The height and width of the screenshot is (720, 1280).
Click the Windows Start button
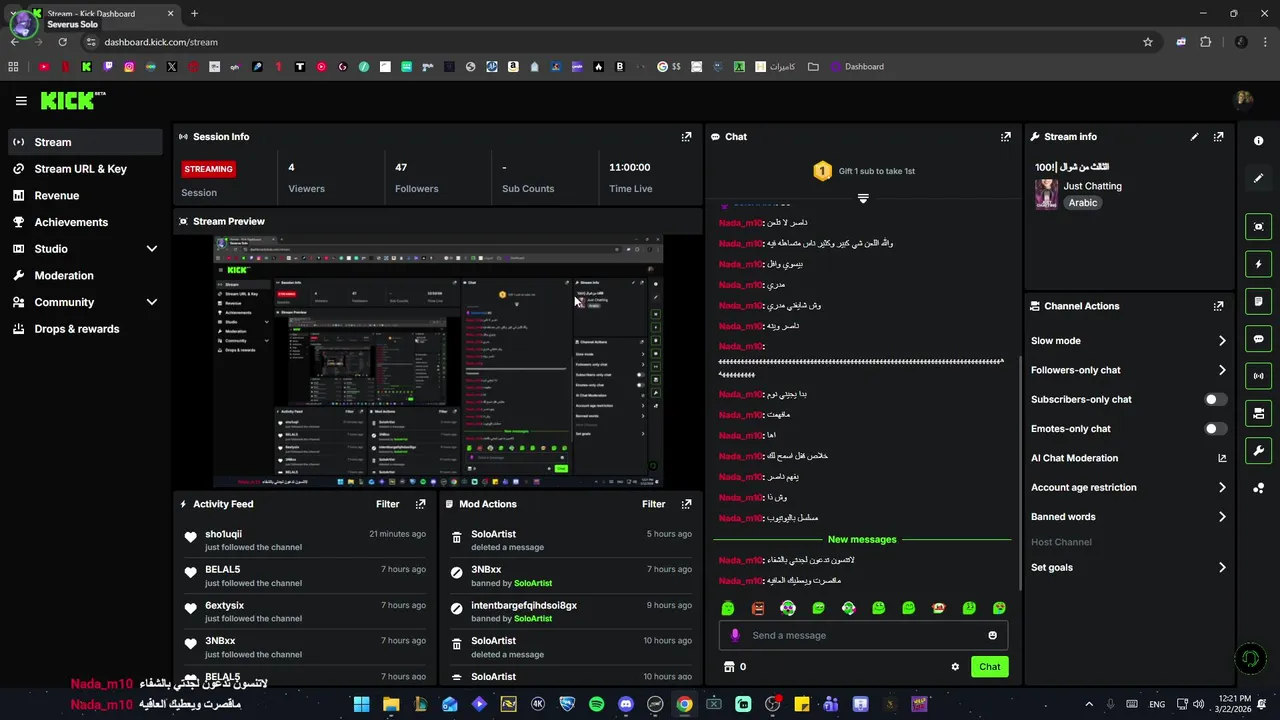click(362, 704)
